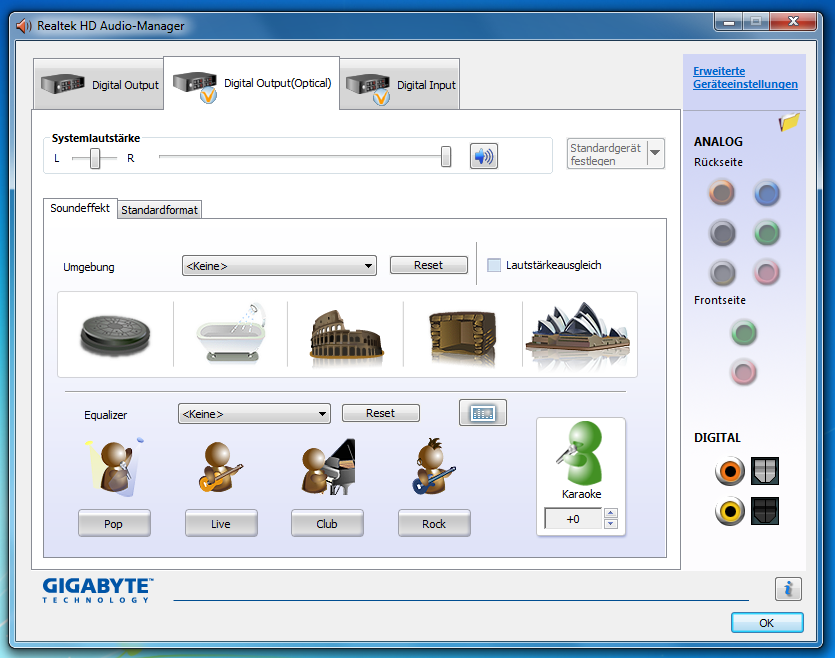
Task: Enable the Lautstärkeausgleich checkbox
Action: pos(494,265)
